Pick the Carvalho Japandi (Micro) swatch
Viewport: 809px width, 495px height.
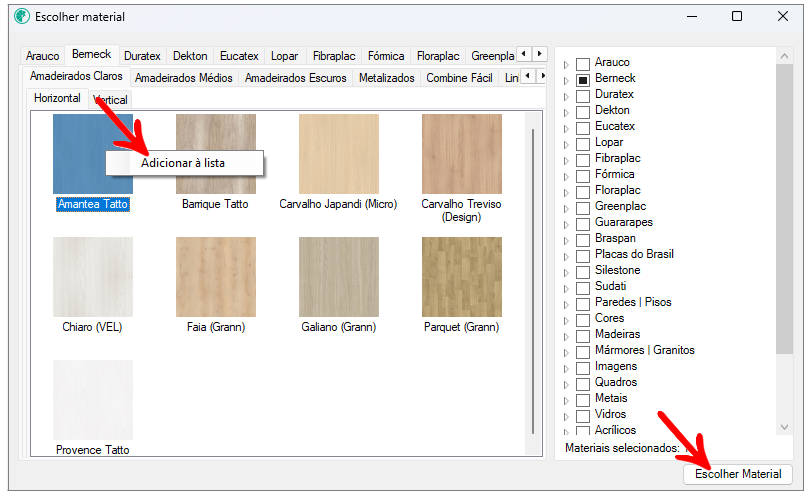[339, 154]
